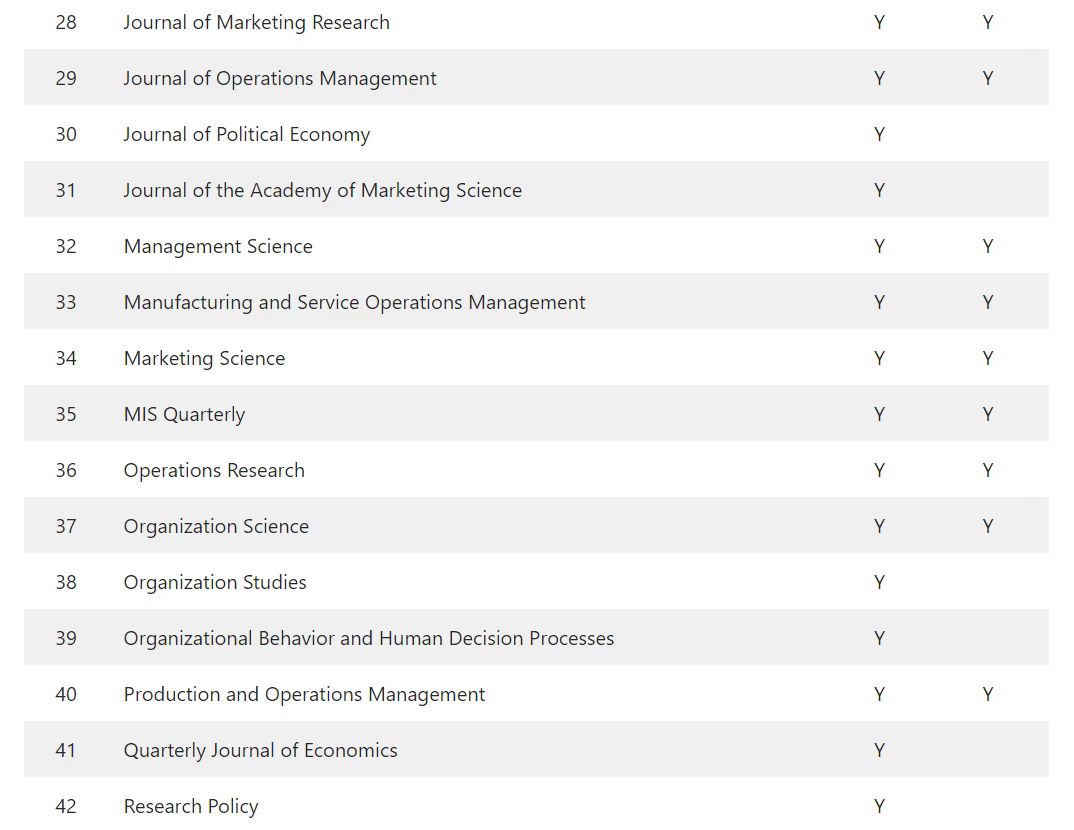
Task: Click the Research Policy journal name
Action: coord(191,807)
